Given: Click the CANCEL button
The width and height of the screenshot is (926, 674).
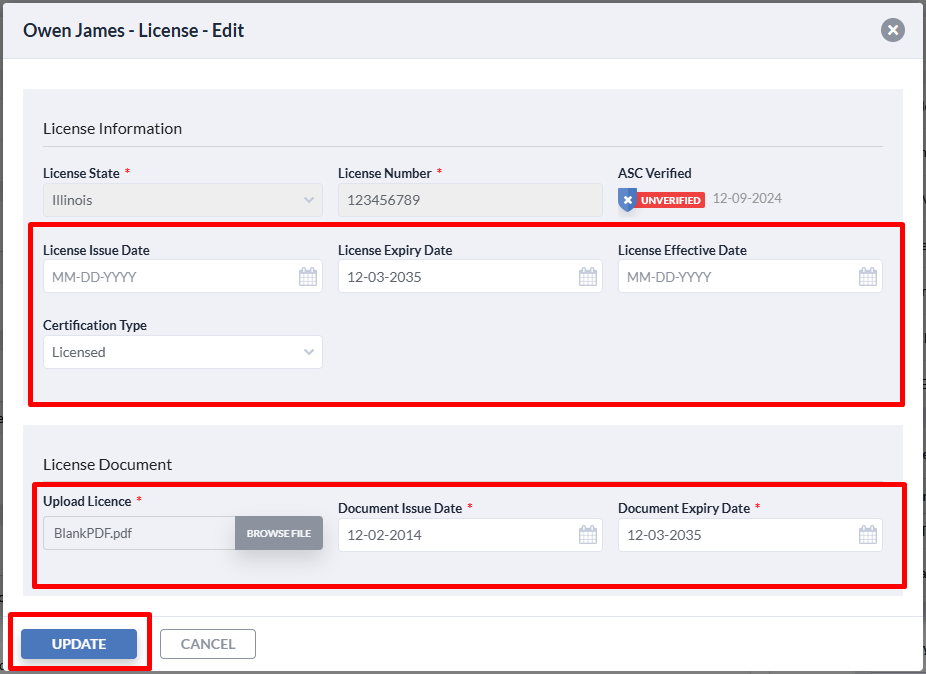Looking at the screenshot, I should 208,644.
